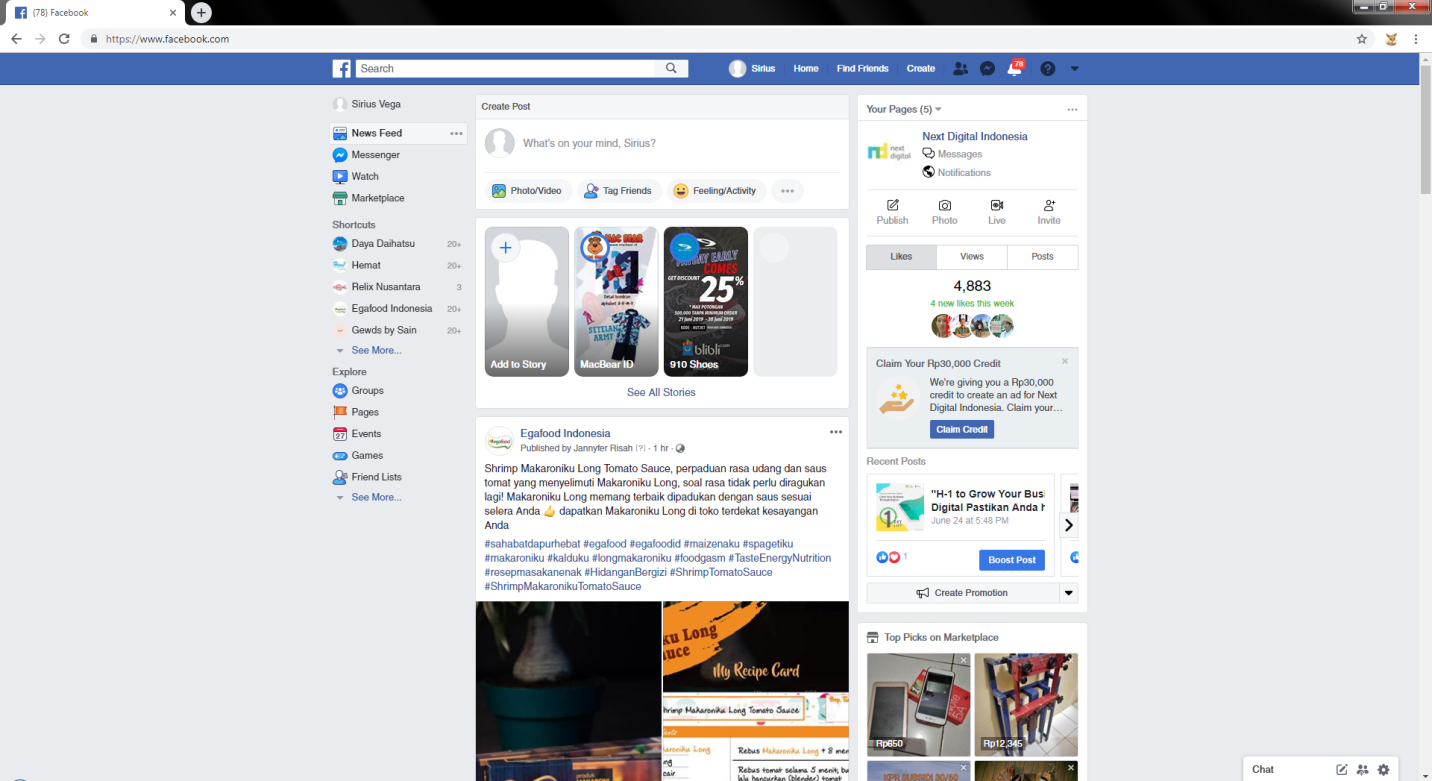Open the Messenger icon in header
The width and height of the screenshot is (1432, 781).
coord(987,69)
